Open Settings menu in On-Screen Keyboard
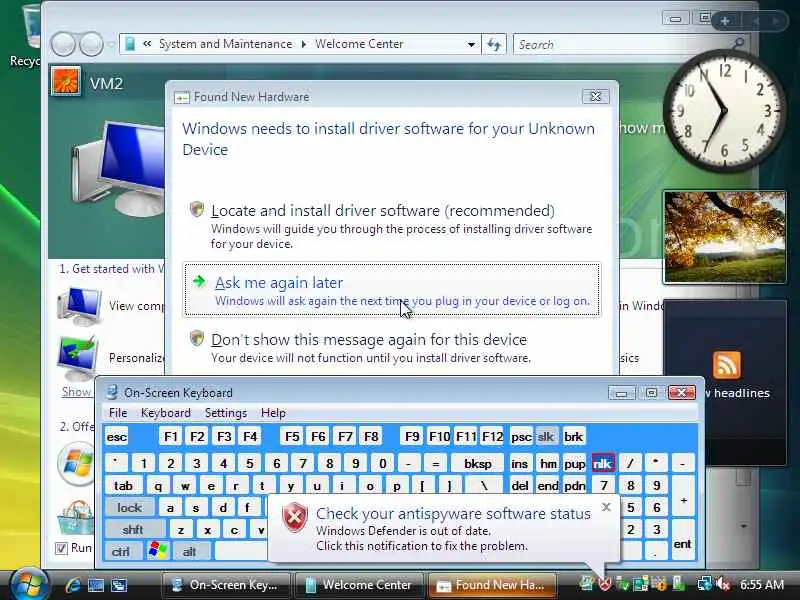Image resolution: width=800 pixels, height=600 pixels. (x=226, y=413)
